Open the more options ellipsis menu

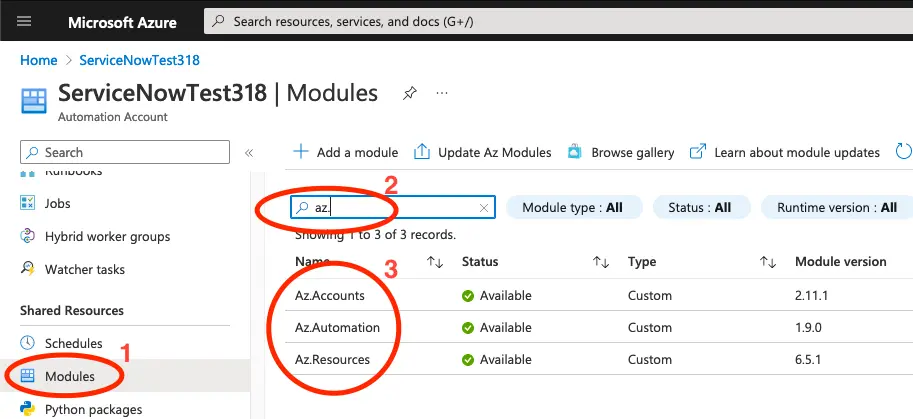coord(442,93)
